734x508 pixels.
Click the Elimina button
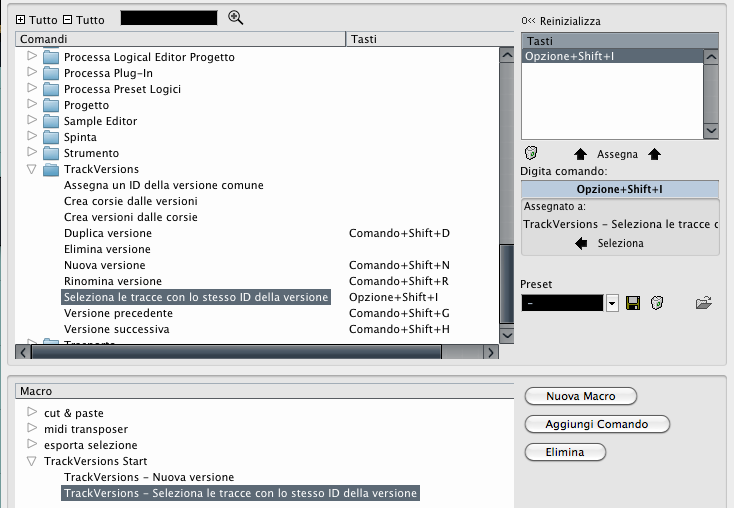coord(565,452)
